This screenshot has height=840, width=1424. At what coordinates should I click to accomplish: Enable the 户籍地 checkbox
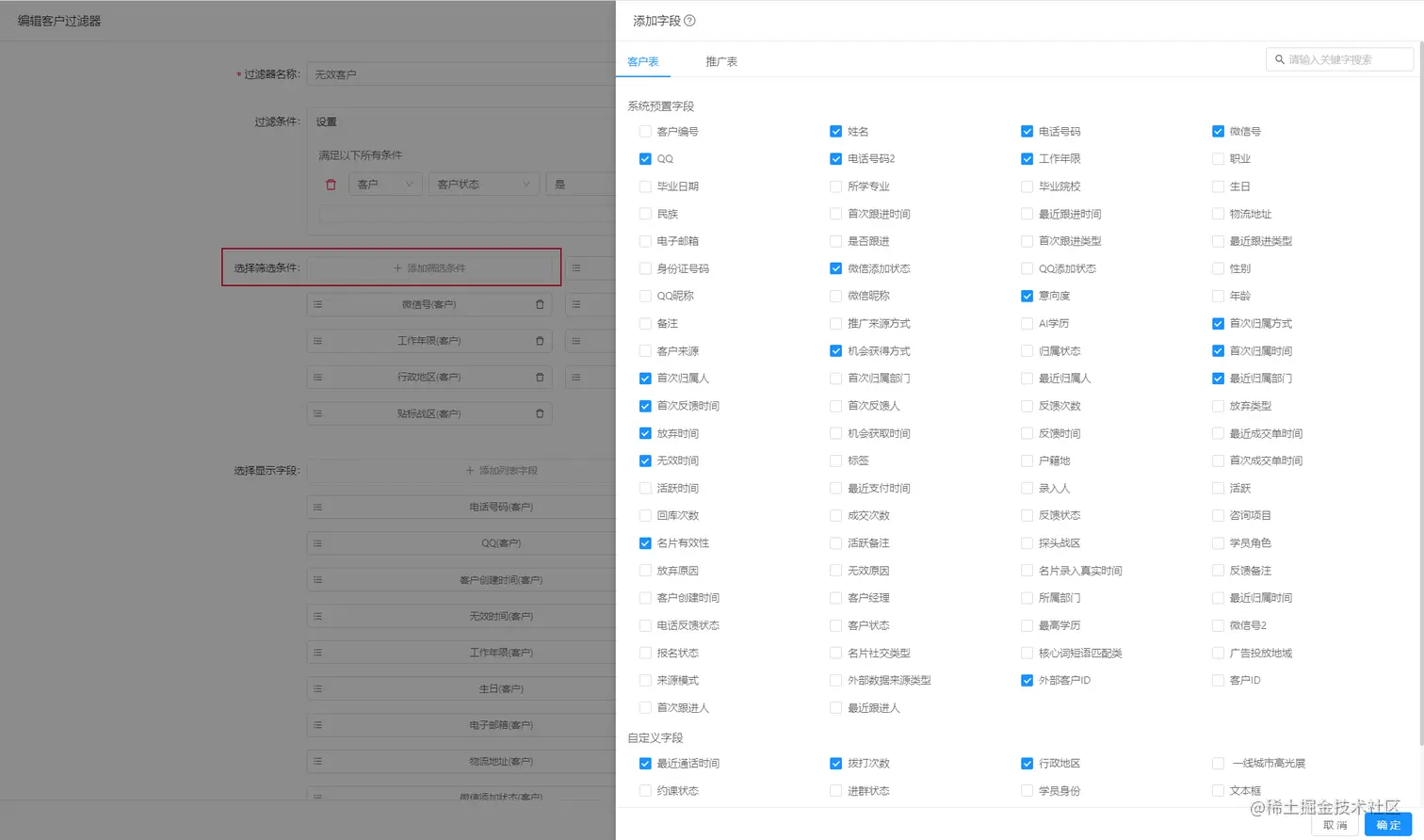point(1027,460)
